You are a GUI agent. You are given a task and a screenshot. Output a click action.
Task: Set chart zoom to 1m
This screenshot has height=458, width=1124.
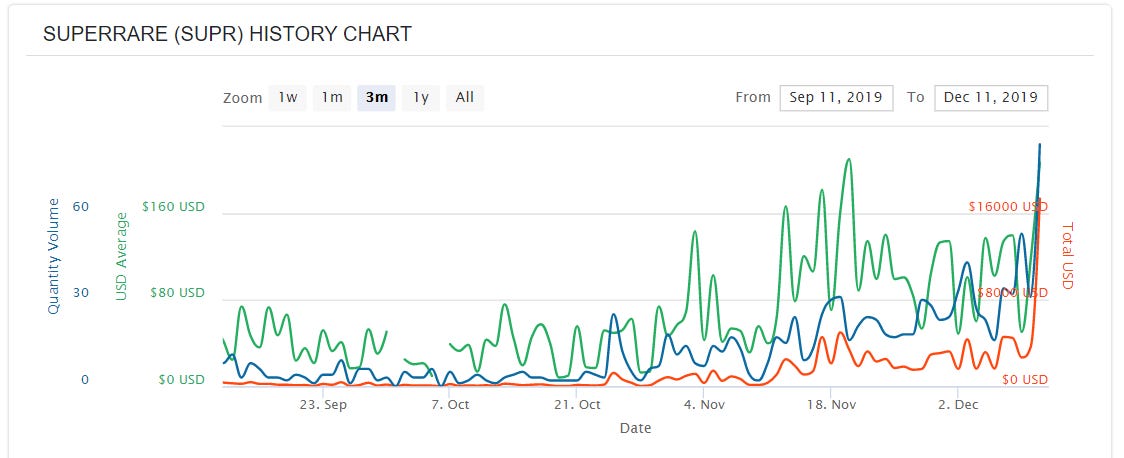pos(332,97)
